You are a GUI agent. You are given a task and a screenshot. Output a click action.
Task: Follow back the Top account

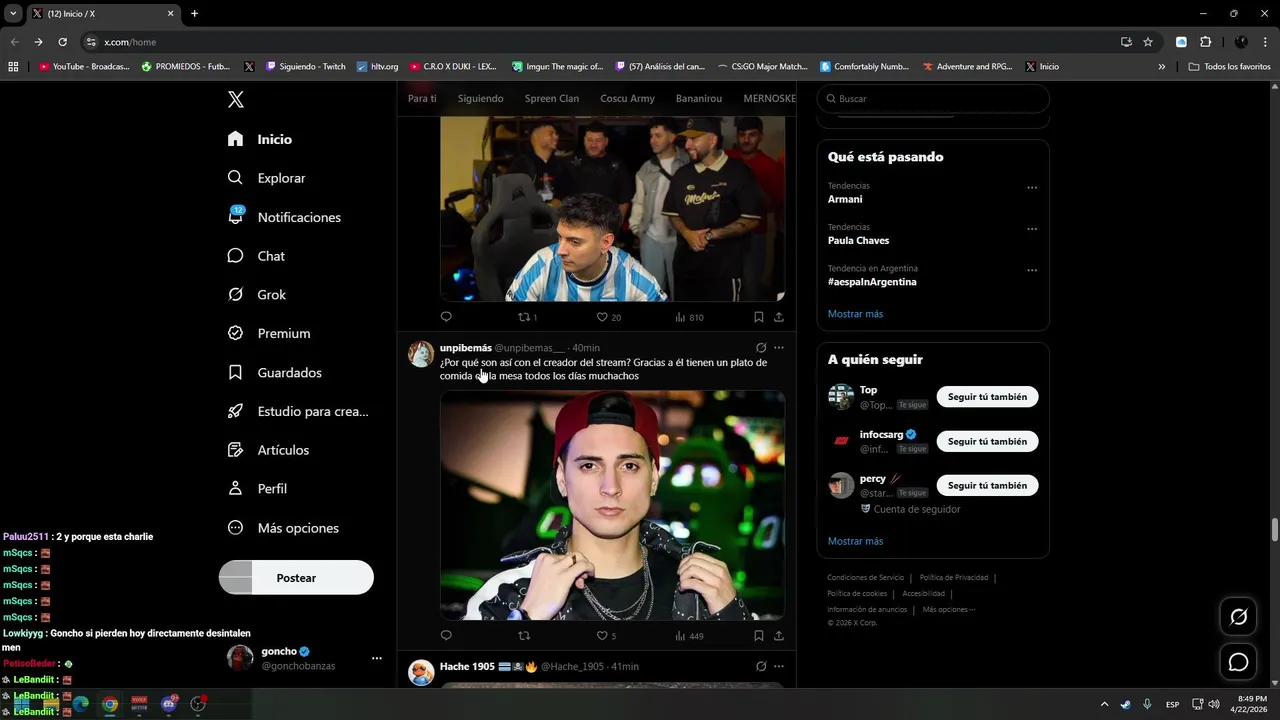coord(987,397)
